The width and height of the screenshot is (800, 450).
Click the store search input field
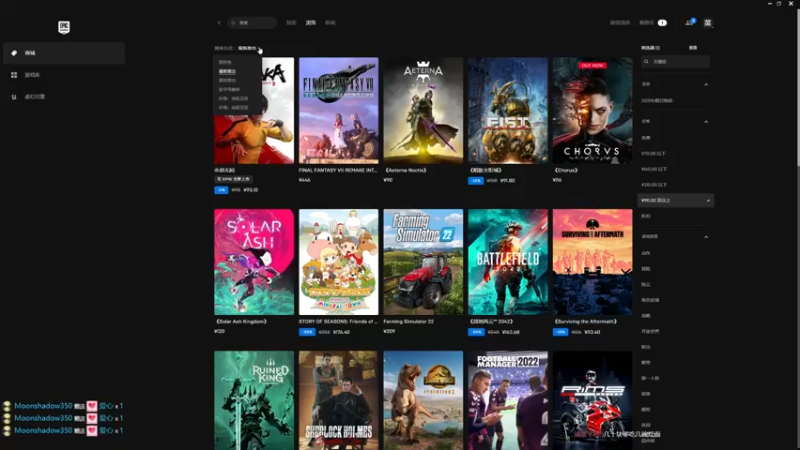click(252, 23)
